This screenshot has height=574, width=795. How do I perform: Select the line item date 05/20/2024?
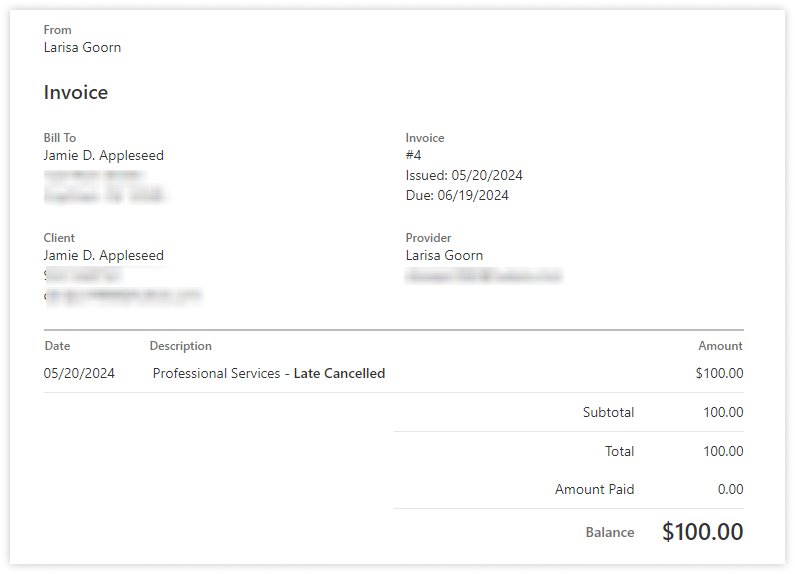pyautogui.click(x=80, y=374)
